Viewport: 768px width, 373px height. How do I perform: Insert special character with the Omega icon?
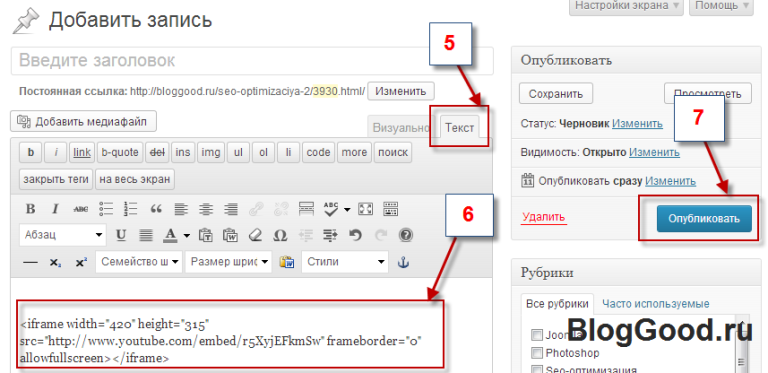[x=280, y=235]
